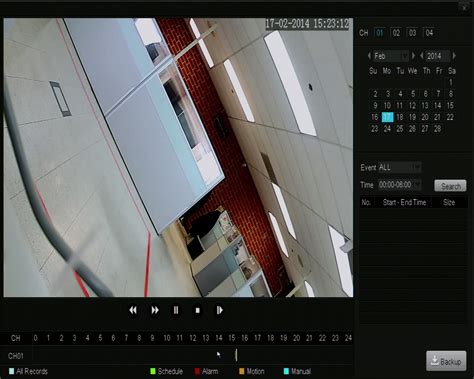Click the fast forward button
The image size is (474, 379).
tap(155, 310)
